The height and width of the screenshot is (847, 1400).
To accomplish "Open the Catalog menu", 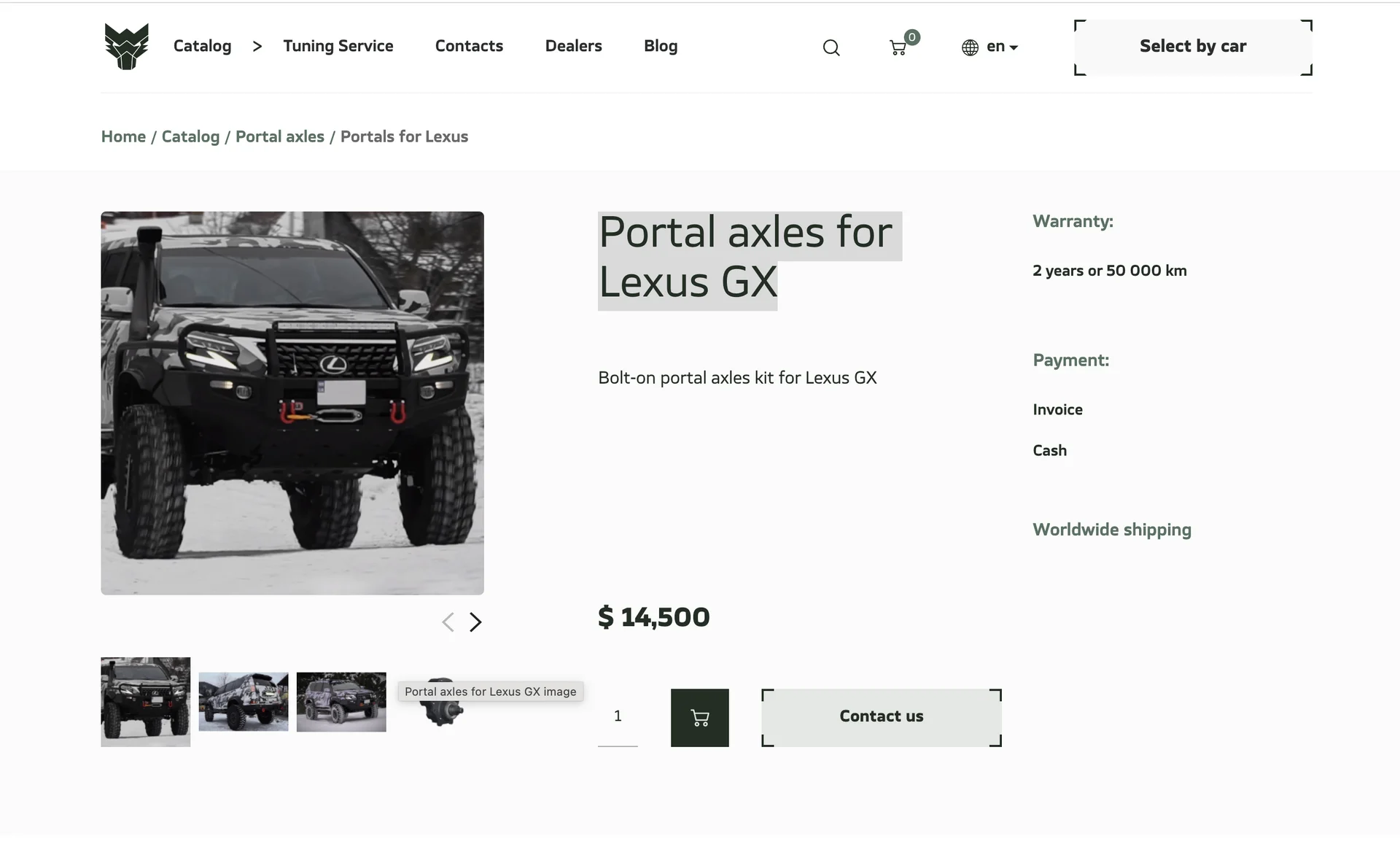I will [202, 46].
